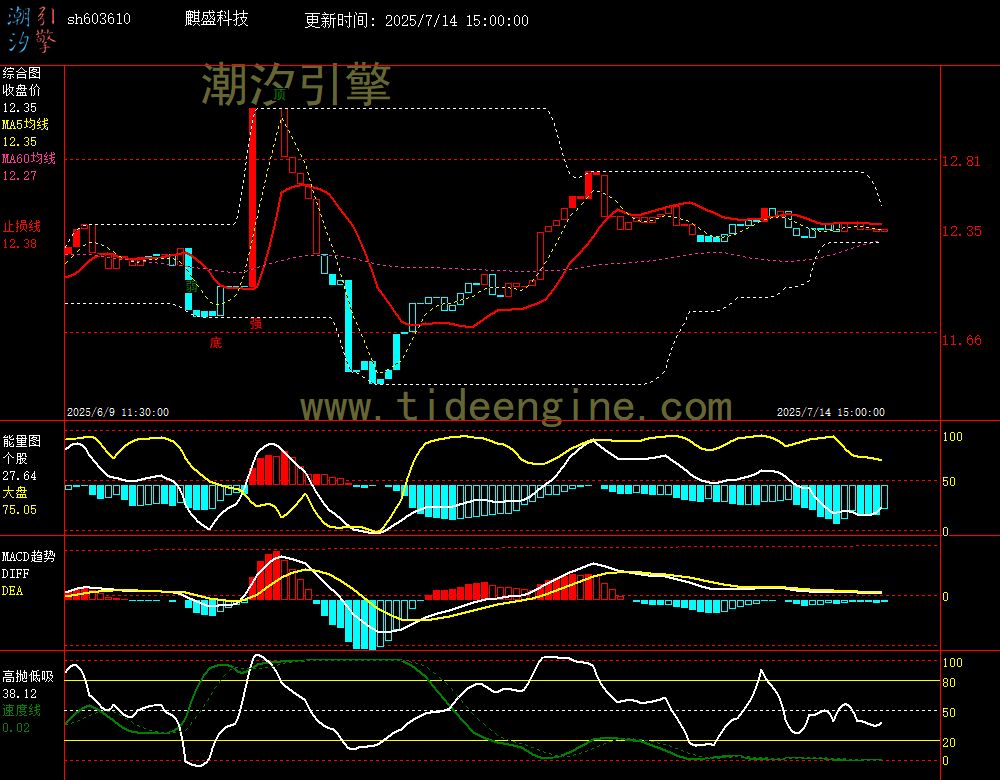Click the DIFF legend label

click(x=15, y=574)
